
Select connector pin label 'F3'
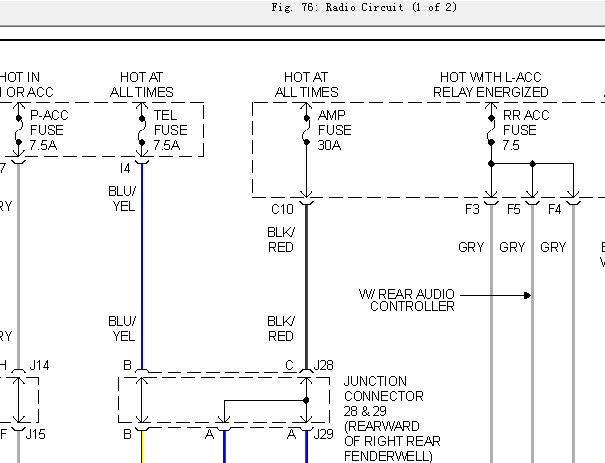point(472,209)
